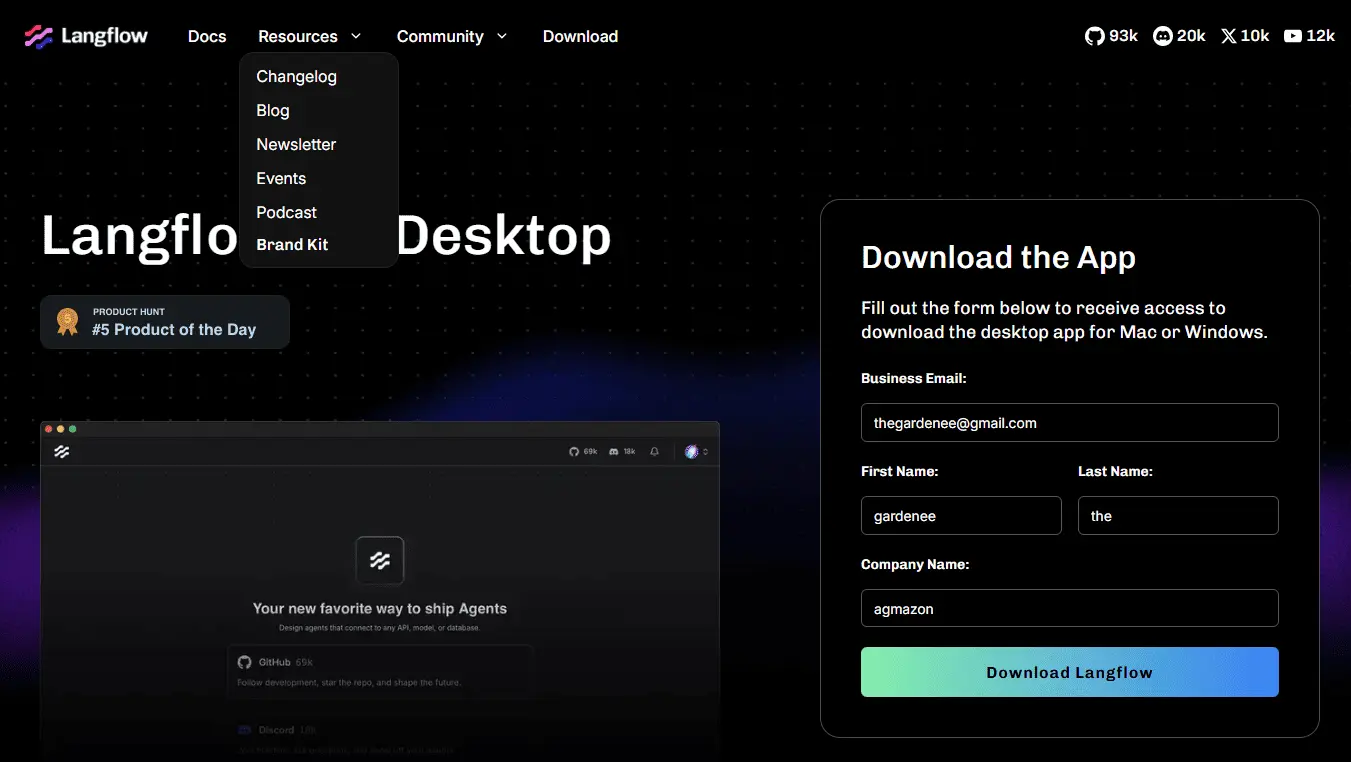
Task: Open Brand Kit from the Resources menu
Action: [292, 244]
